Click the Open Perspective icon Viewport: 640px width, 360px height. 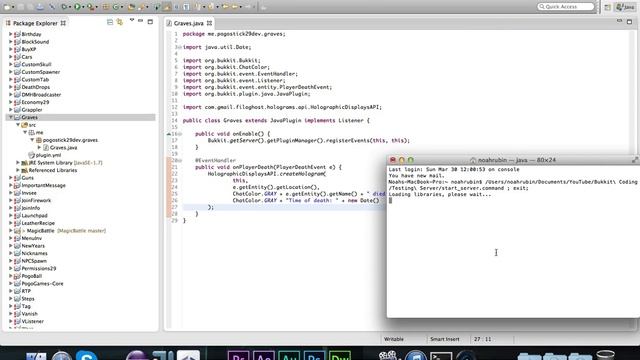click(607, 7)
